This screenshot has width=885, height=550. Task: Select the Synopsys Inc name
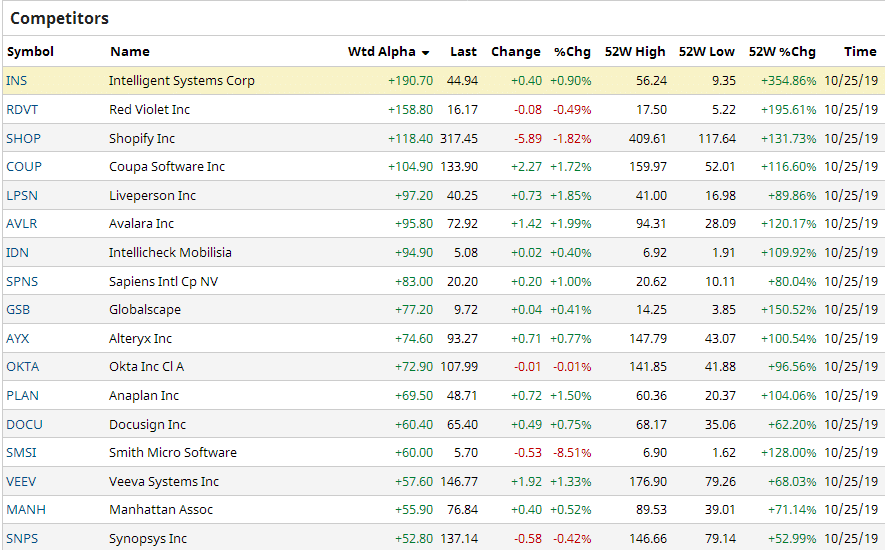[x=148, y=539]
